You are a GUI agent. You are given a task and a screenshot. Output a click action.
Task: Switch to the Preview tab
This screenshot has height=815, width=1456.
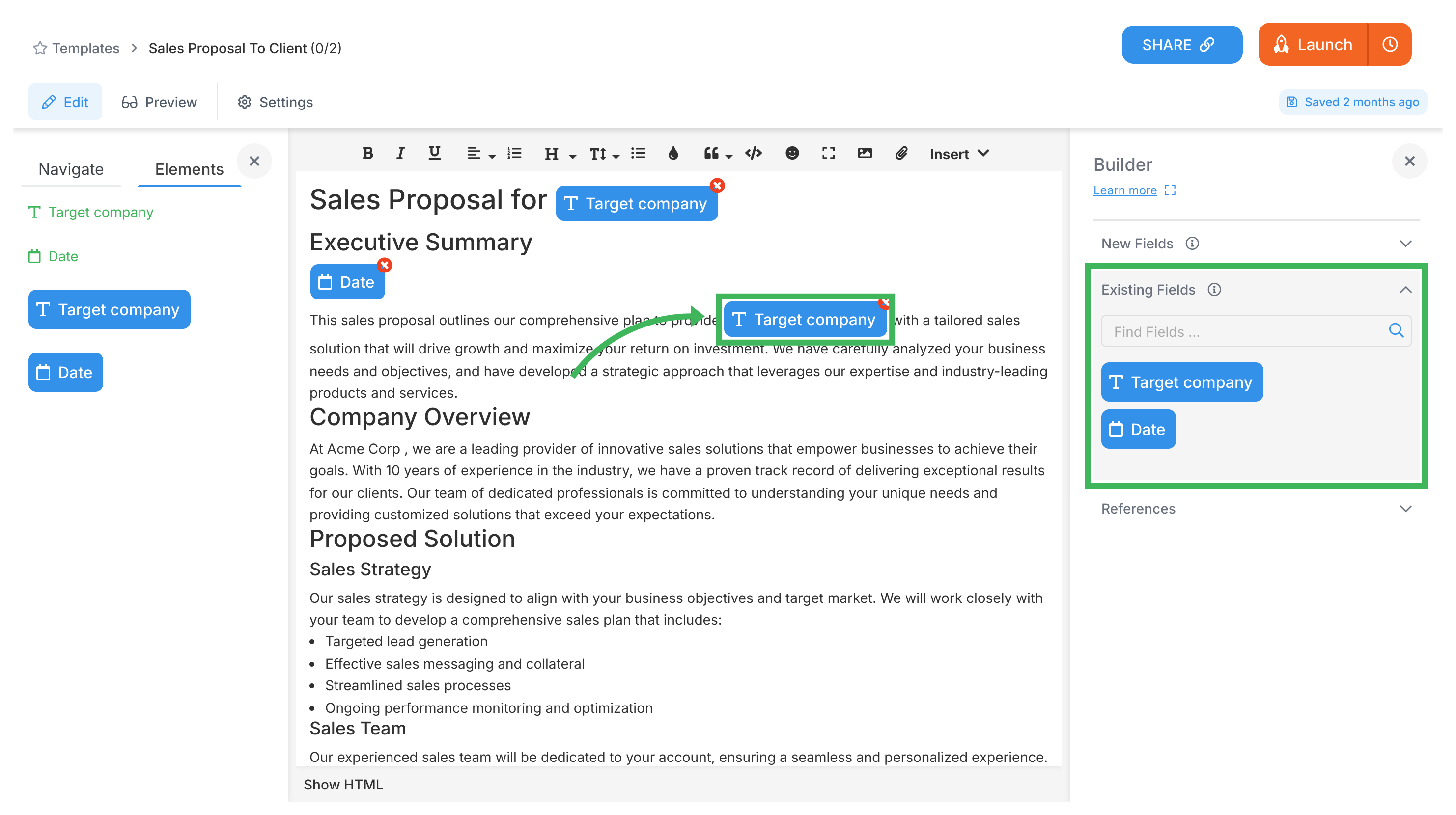[159, 102]
